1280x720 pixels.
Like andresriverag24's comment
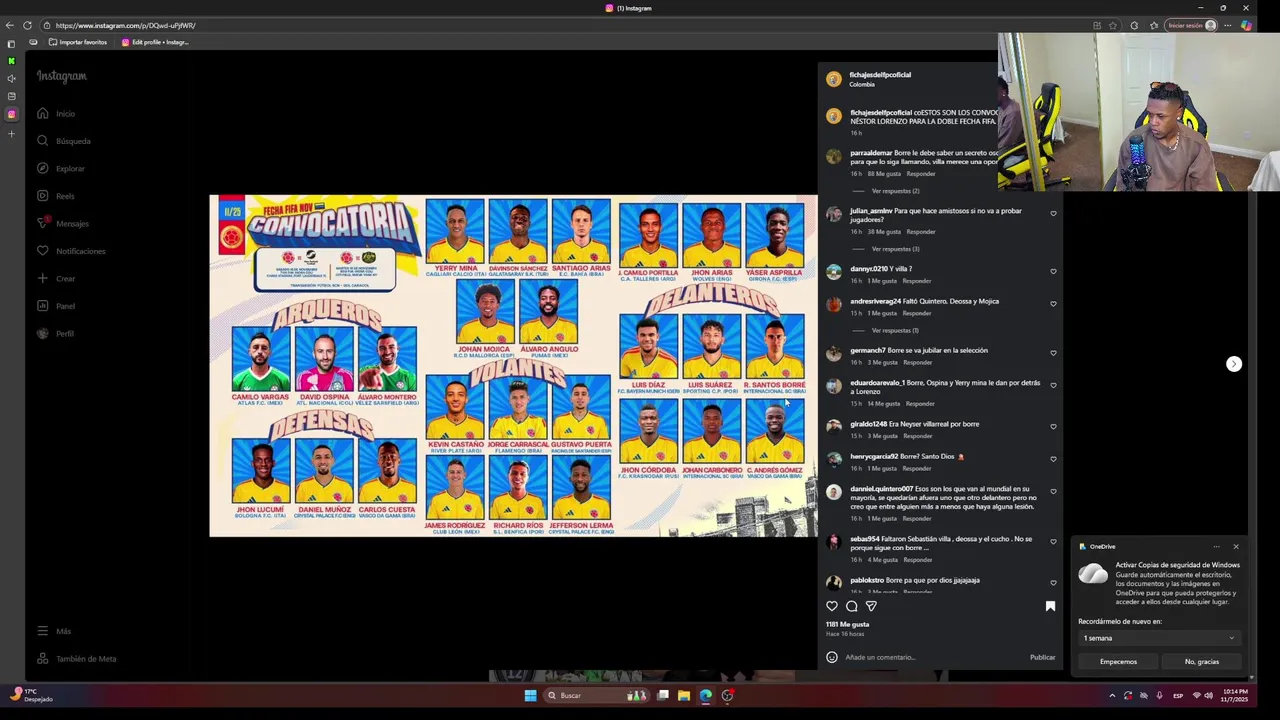[1053, 303]
